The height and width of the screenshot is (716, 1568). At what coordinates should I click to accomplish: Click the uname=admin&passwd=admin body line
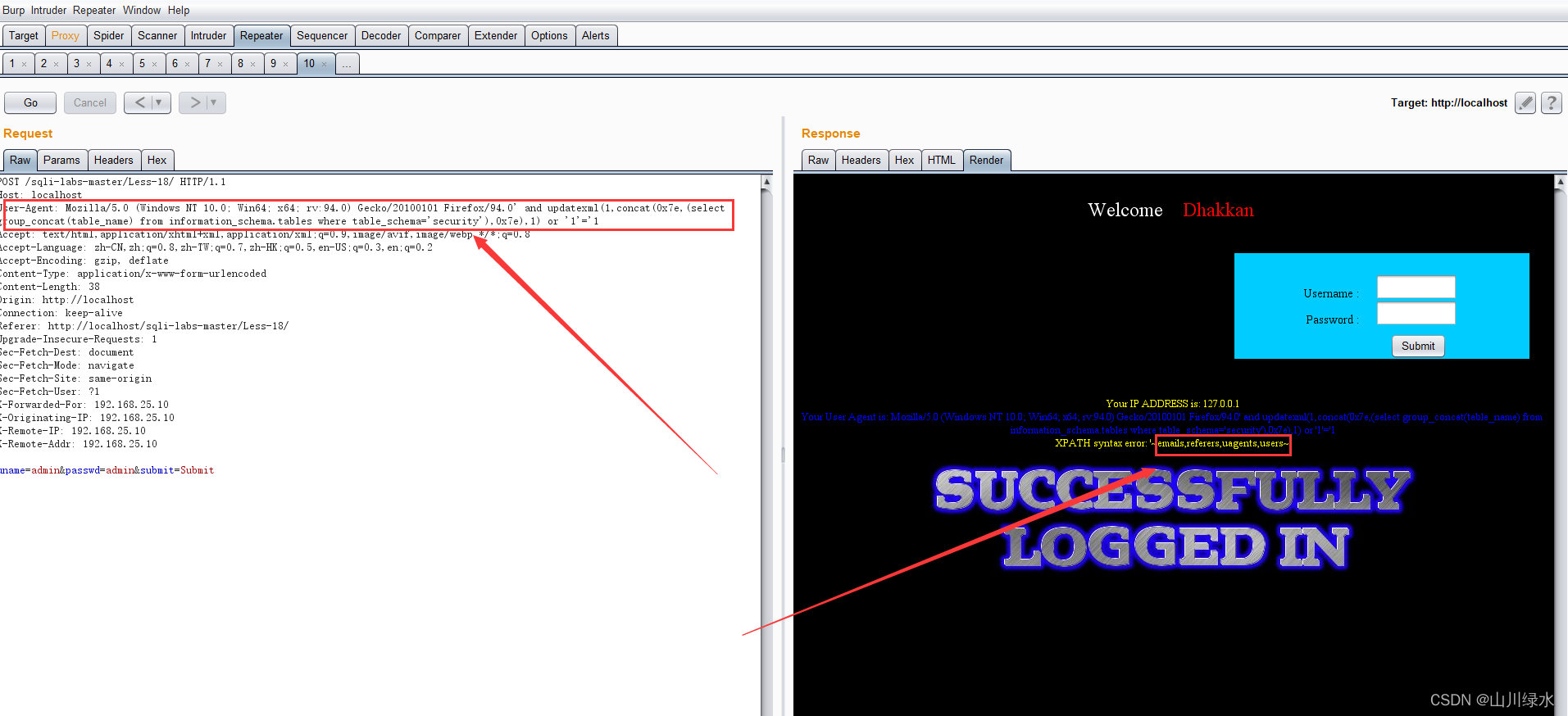point(107,470)
